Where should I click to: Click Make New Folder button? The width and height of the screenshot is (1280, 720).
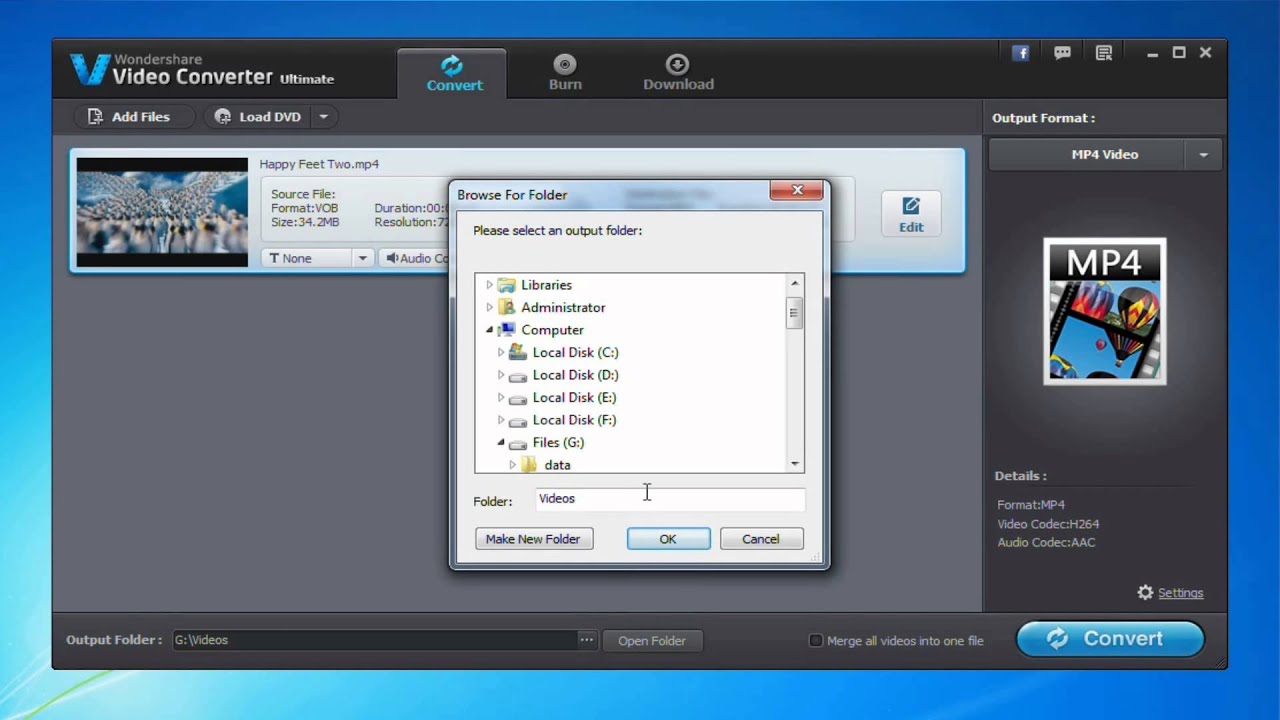tap(533, 539)
